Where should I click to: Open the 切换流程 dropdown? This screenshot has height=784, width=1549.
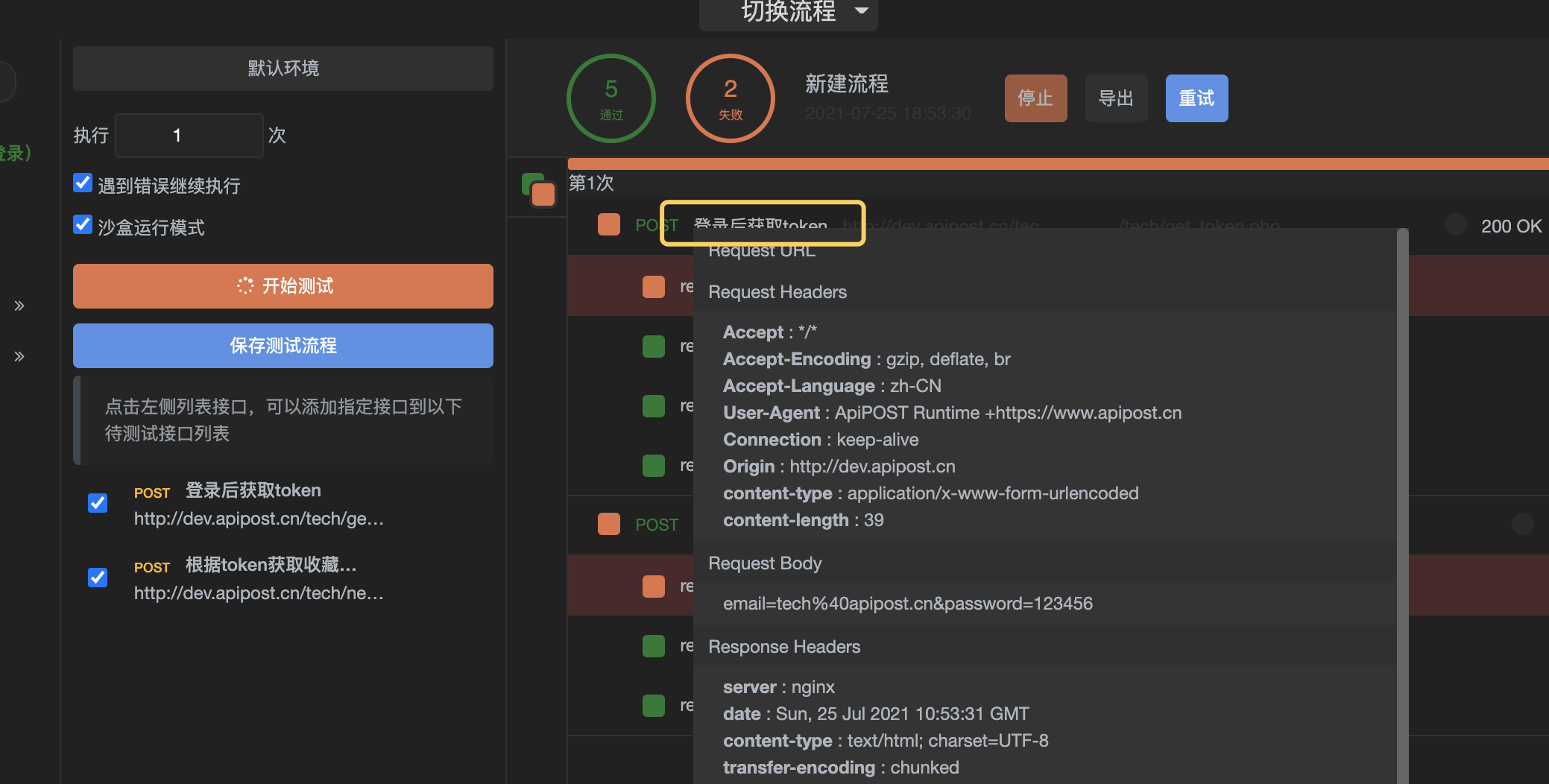pos(788,12)
